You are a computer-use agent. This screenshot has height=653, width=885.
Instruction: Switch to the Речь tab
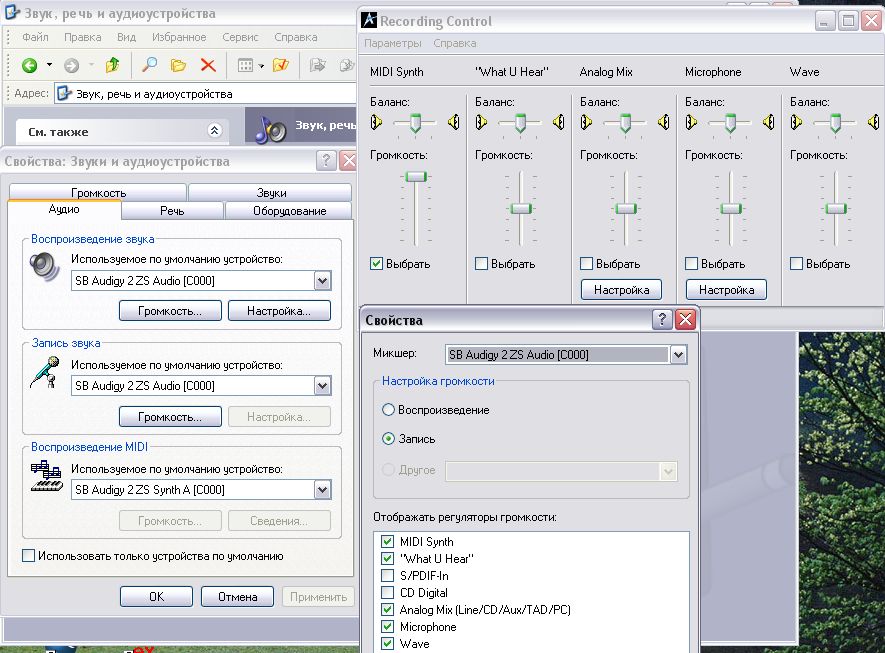pyautogui.click(x=172, y=211)
